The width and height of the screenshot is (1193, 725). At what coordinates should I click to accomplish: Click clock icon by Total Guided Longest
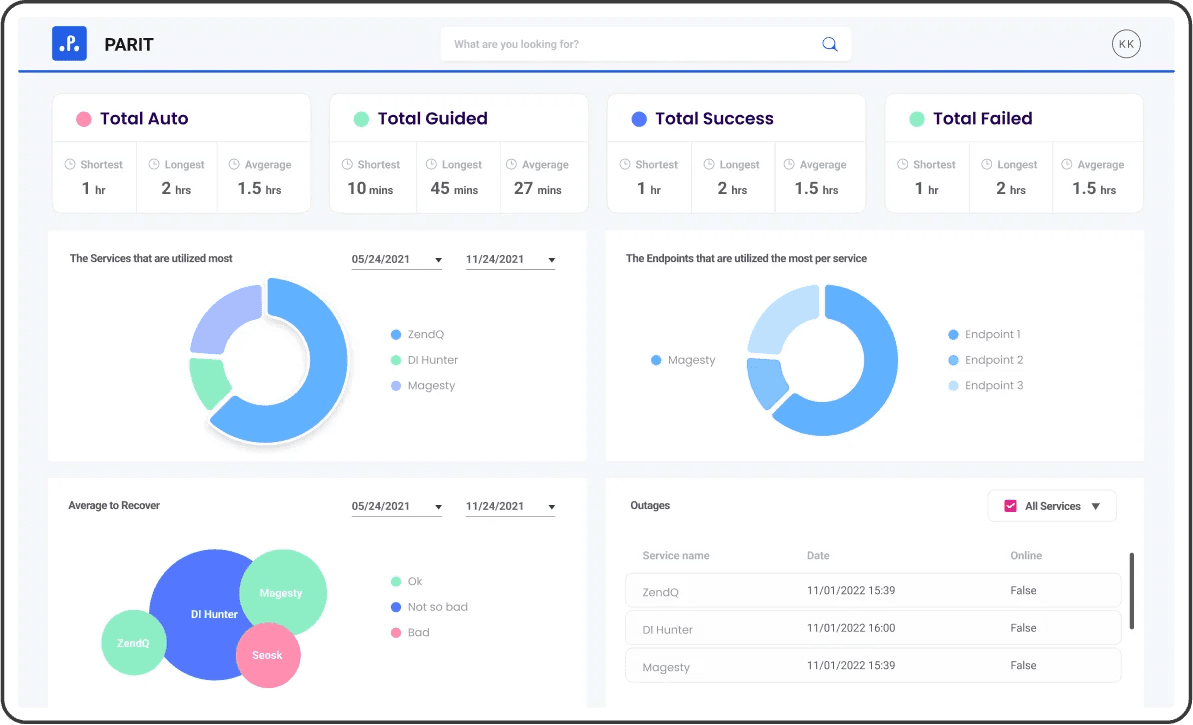coord(431,164)
